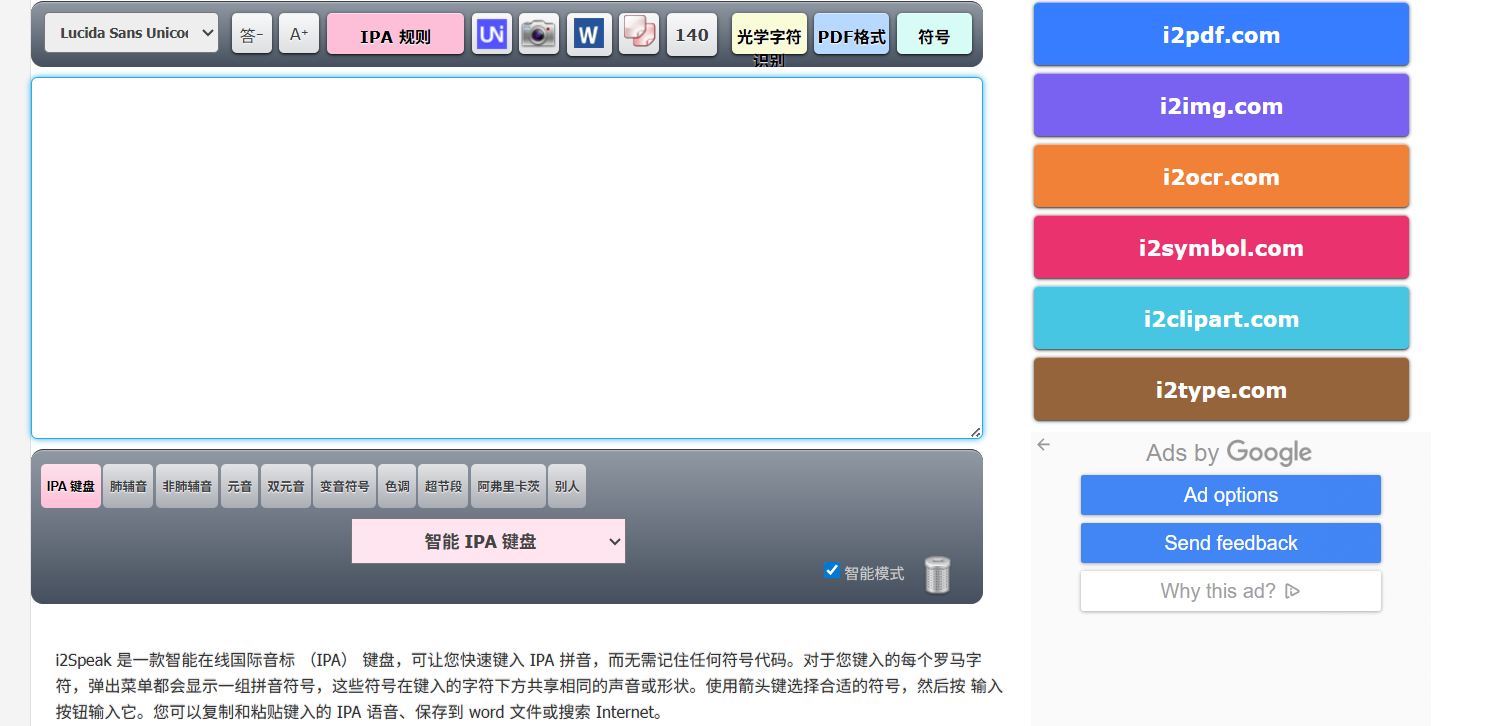Switch to the 肺辅音 tab
The height and width of the screenshot is (726, 1490).
click(x=128, y=486)
